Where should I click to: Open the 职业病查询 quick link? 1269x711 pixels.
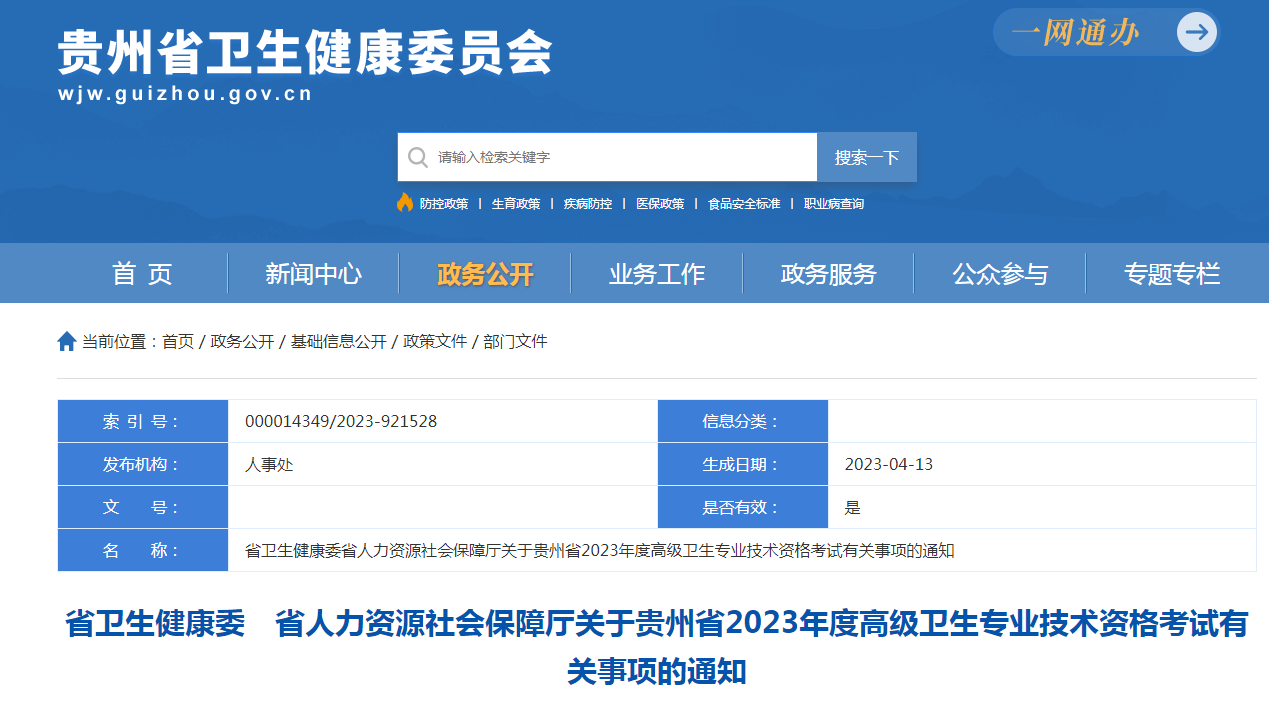click(x=834, y=204)
